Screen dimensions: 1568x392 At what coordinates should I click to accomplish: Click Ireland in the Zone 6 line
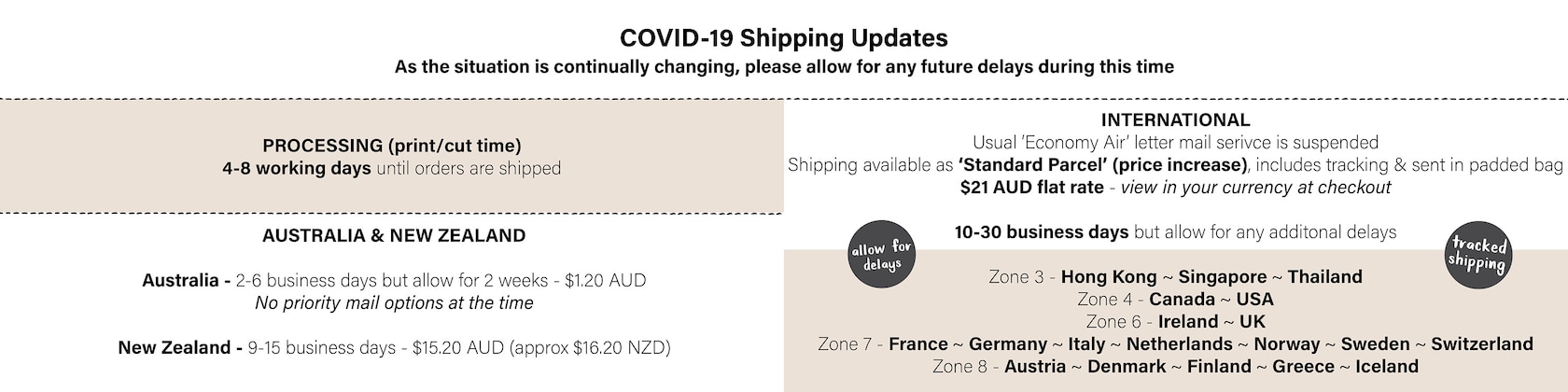point(1188,322)
